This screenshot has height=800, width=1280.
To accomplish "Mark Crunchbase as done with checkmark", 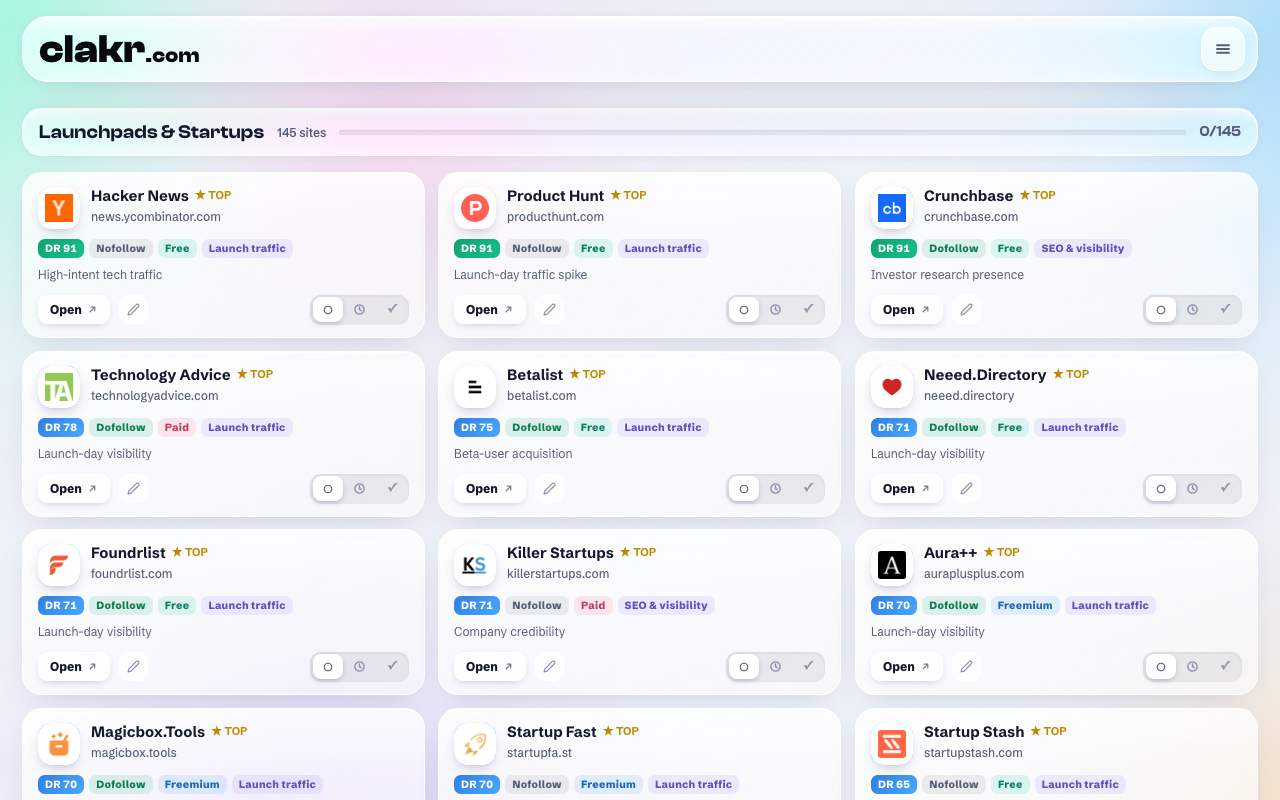I will [x=1225, y=310].
